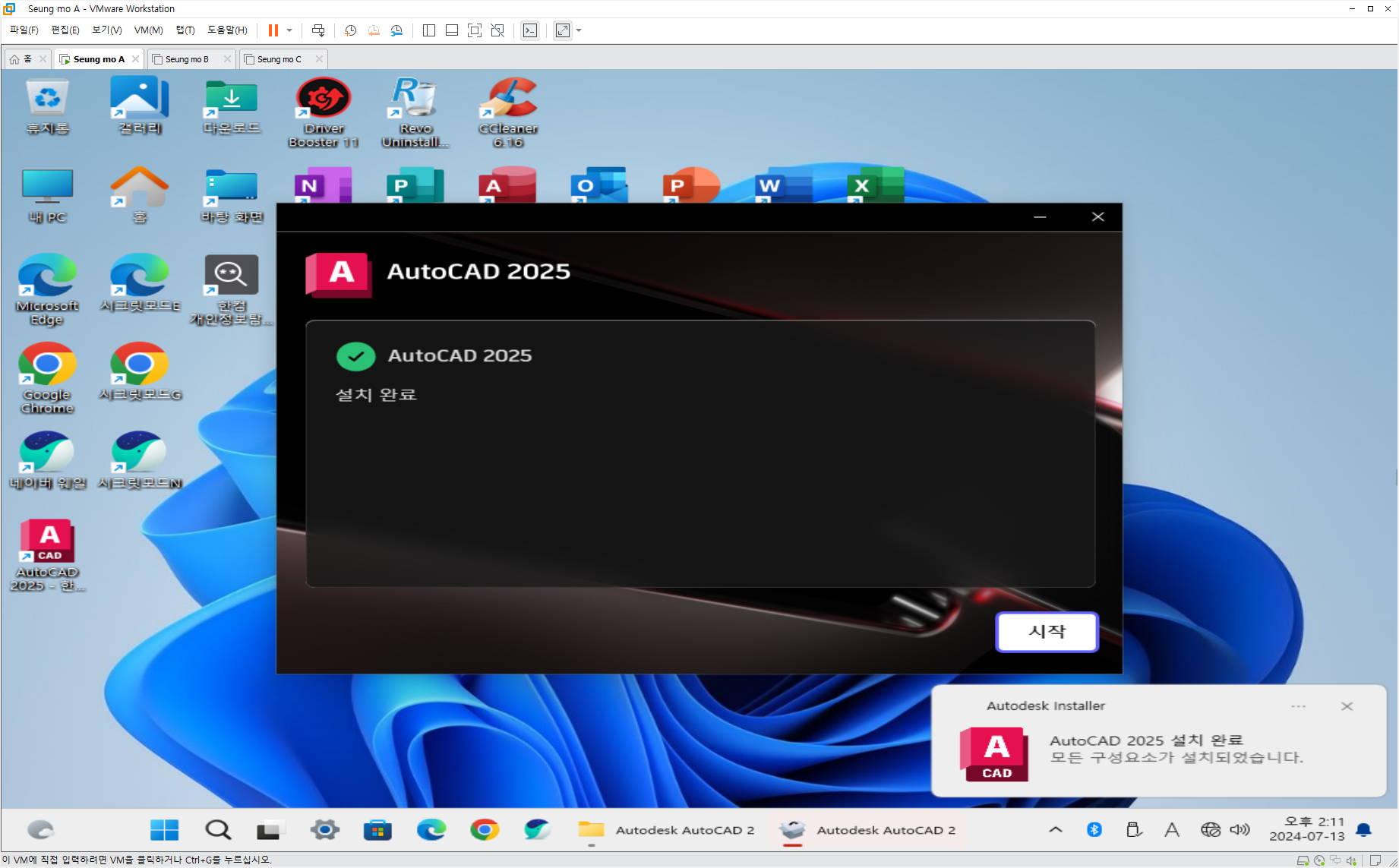
Task: Open VMware 파일(F) menu
Action: coord(24,30)
